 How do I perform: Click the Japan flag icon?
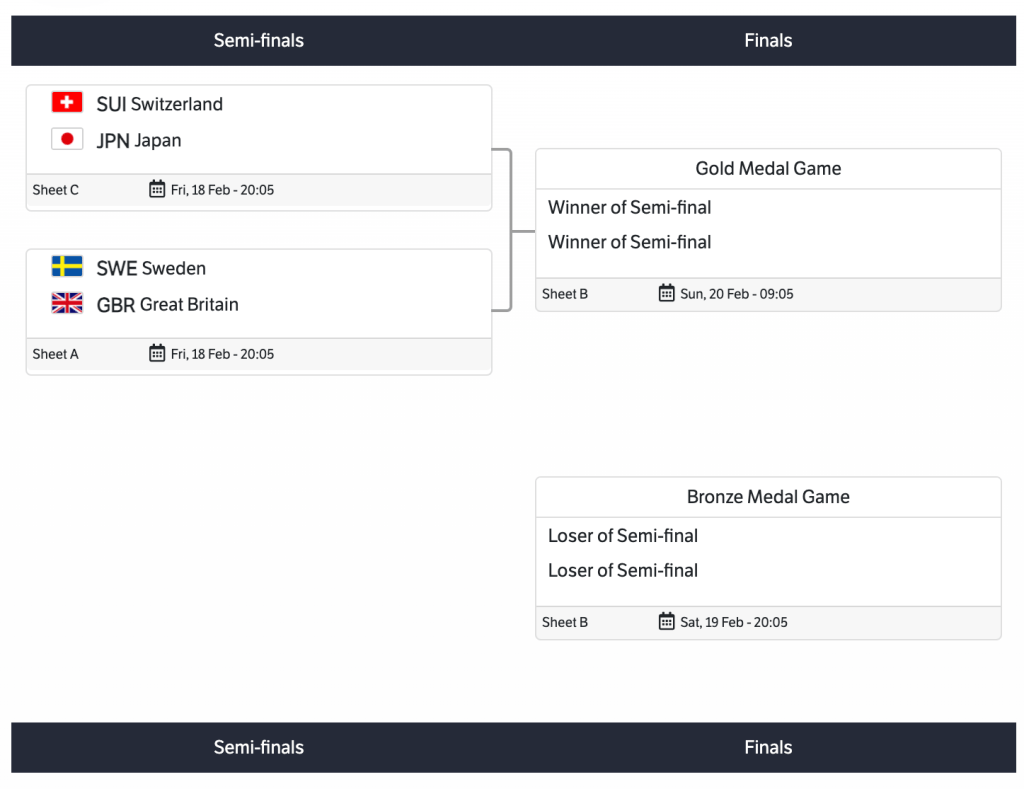[x=67, y=139]
